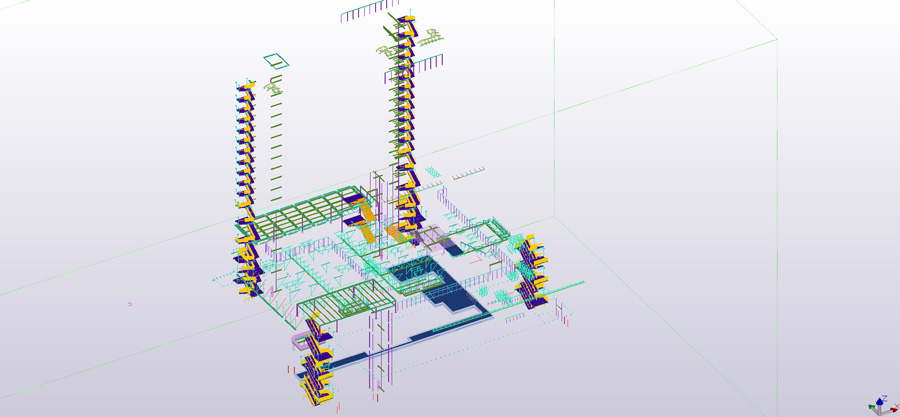Image resolution: width=900 pixels, height=417 pixels.
Task: Select the lower-left stair stack below beam grid
Action: pos(250,270)
